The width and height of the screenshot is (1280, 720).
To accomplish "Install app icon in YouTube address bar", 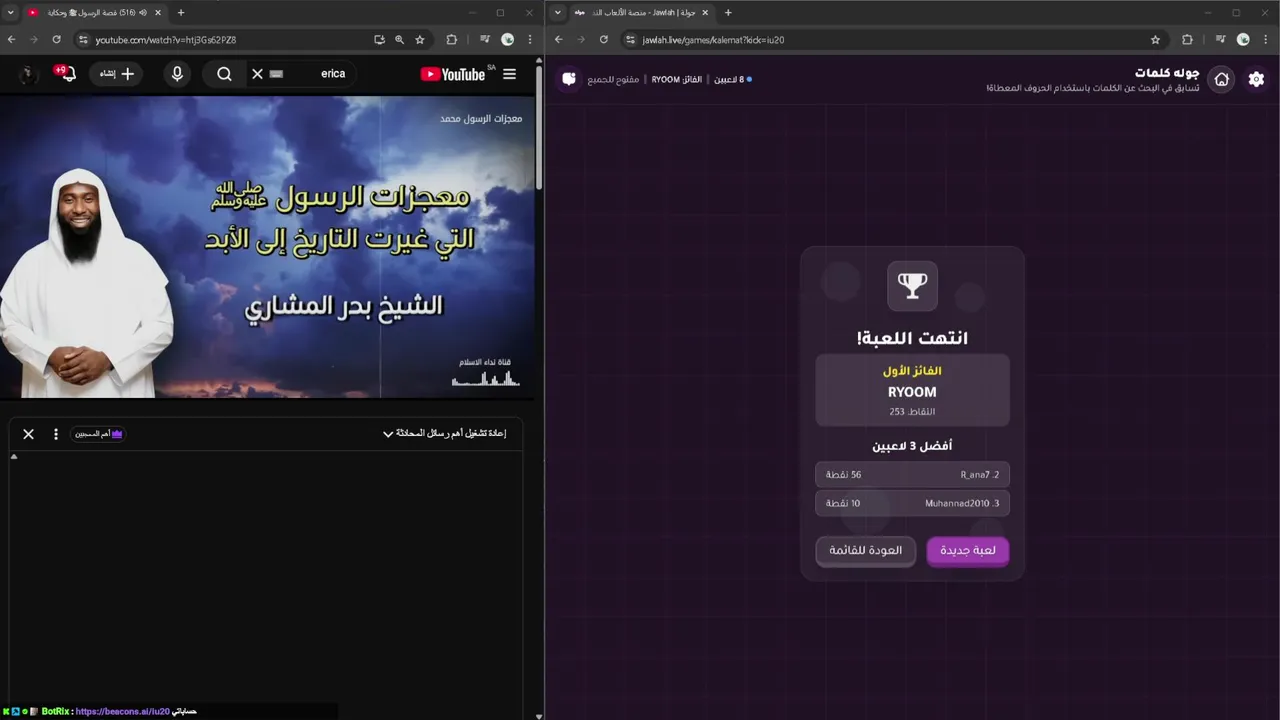I will point(379,40).
